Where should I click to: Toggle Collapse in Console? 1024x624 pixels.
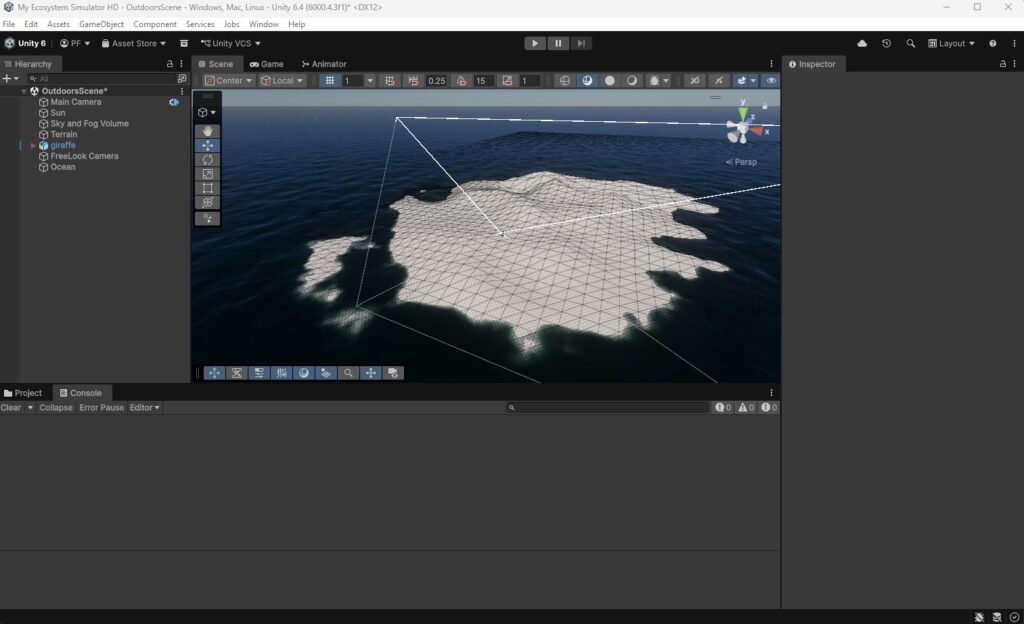[x=56, y=407]
